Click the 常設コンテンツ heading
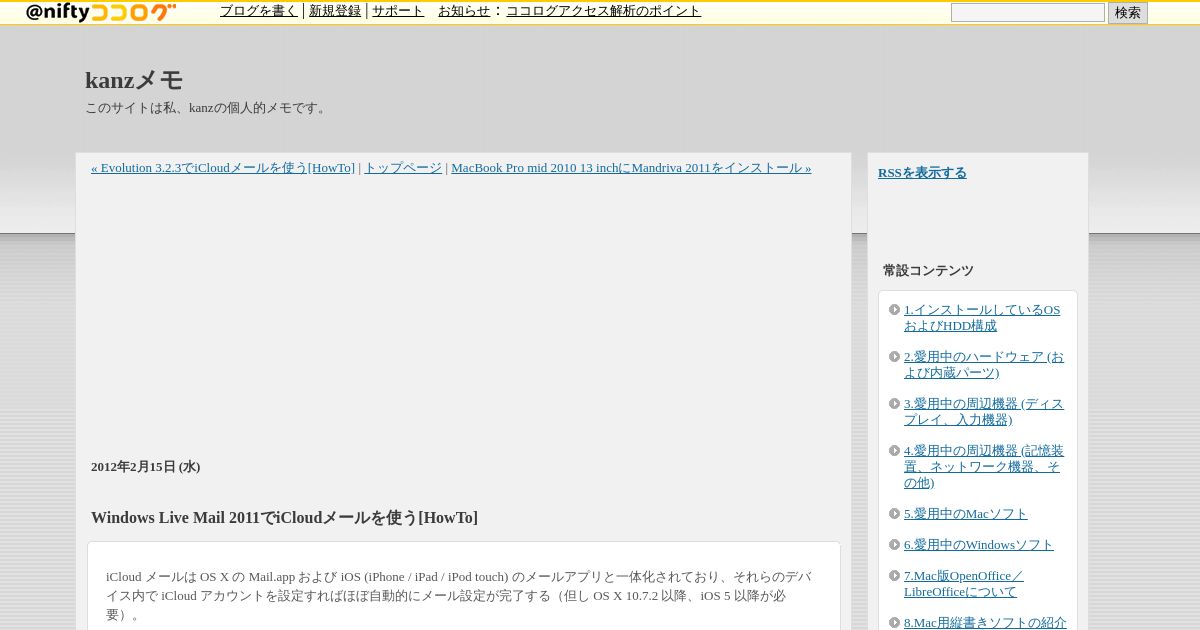This screenshot has width=1200, height=630. pos(928,271)
